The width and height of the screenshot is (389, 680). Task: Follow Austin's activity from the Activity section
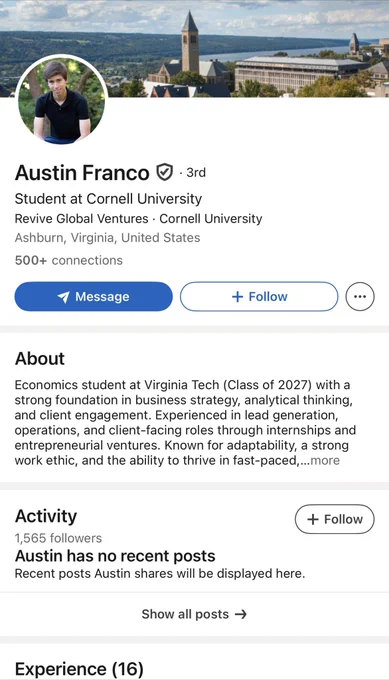click(335, 519)
